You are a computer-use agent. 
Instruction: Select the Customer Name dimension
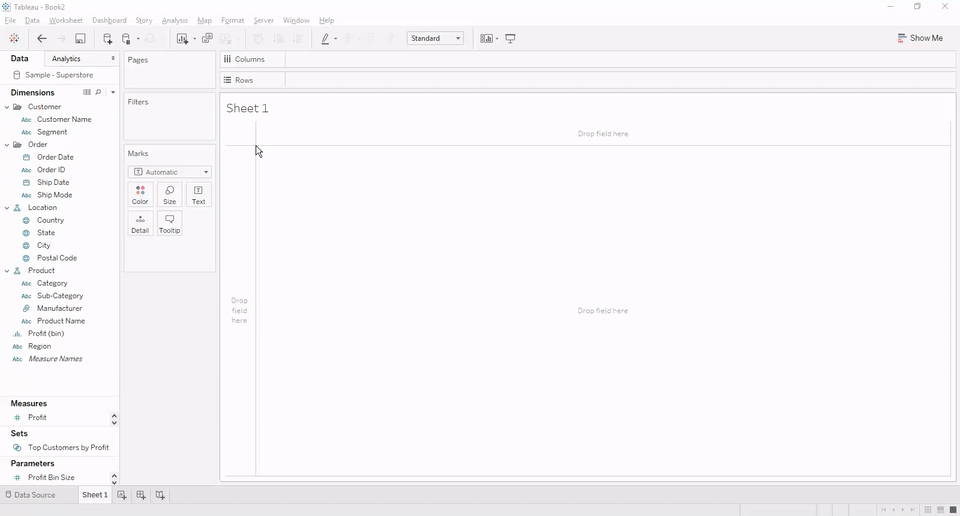[x=64, y=119]
